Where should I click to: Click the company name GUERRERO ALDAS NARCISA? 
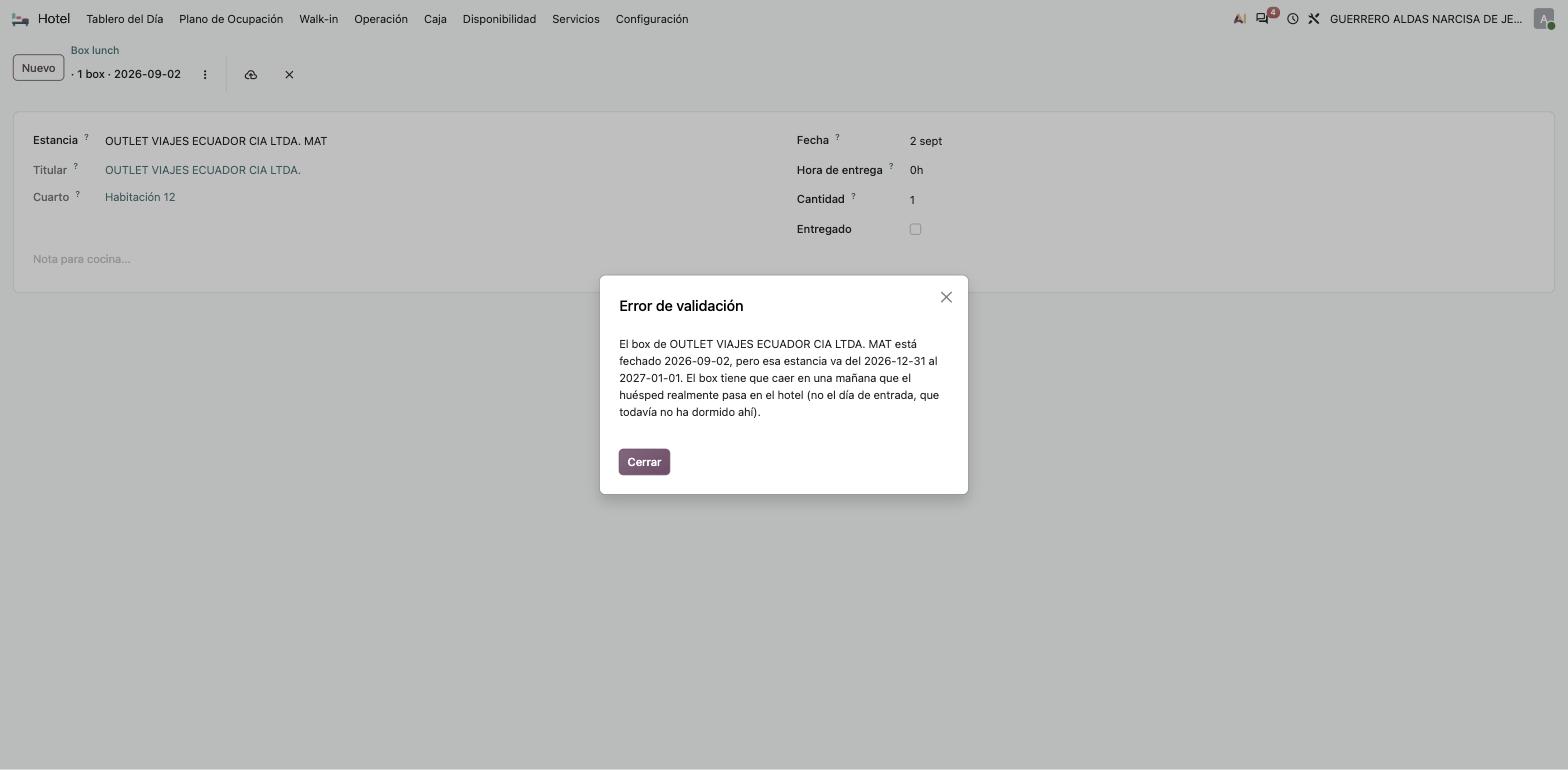[x=1426, y=19]
